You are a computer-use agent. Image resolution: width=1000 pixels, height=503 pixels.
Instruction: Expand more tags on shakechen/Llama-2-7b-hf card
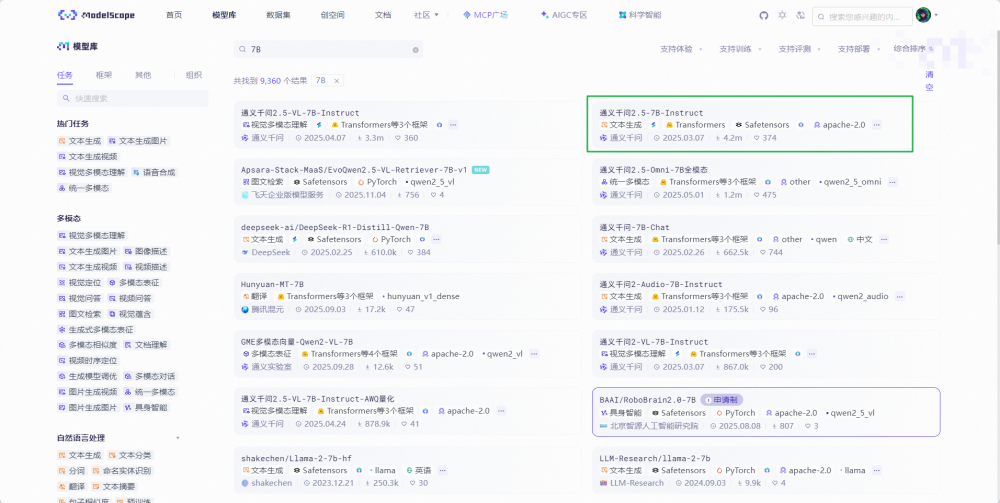443,470
